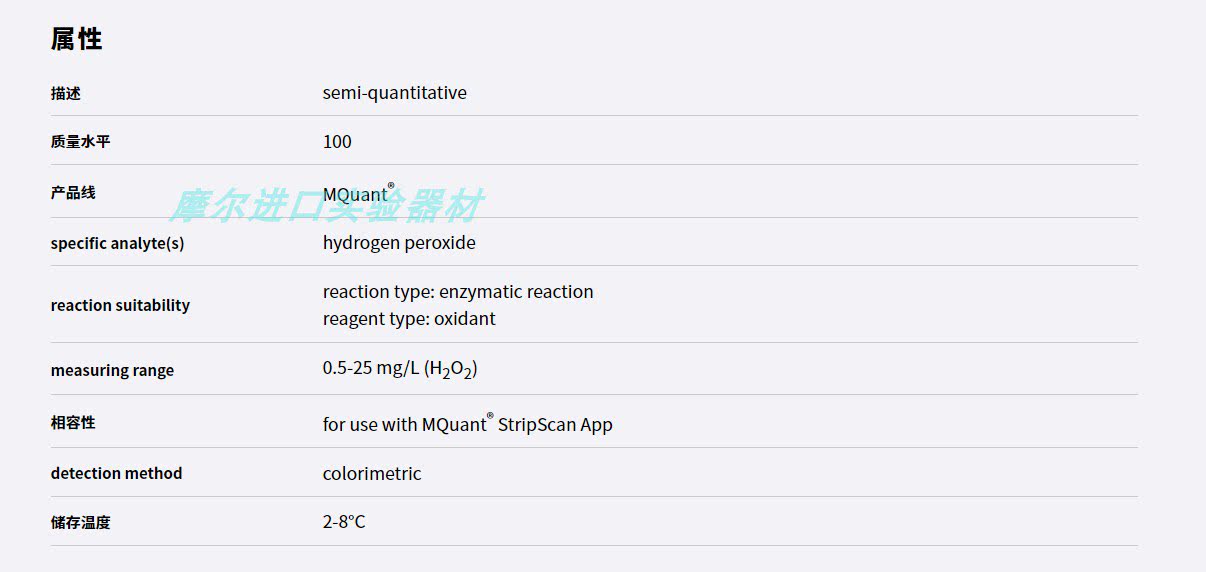This screenshot has height=572, width=1206.
Task: Select the hydrogen peroxide value
Action: click(x=399, y=243)
